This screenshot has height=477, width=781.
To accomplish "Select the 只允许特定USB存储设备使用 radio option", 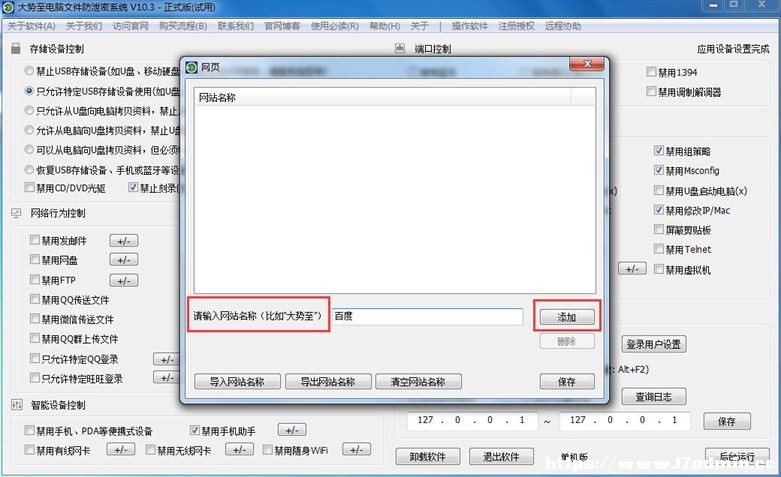I will click(x=29, y=91).
